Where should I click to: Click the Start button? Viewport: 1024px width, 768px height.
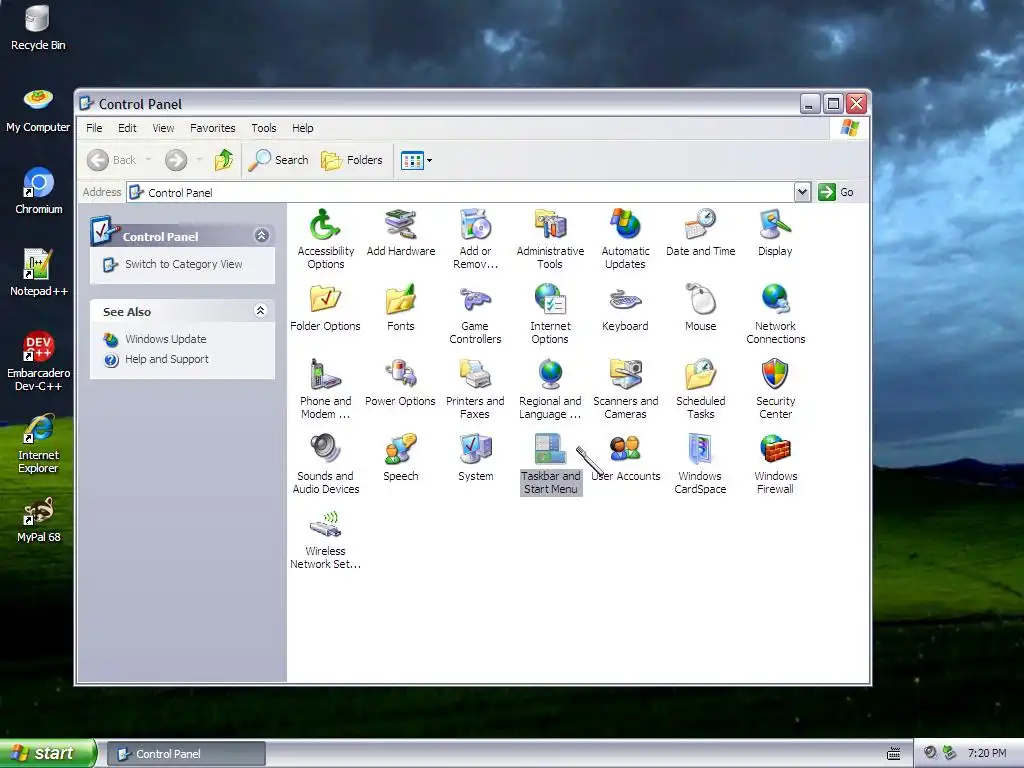point(48,753)
